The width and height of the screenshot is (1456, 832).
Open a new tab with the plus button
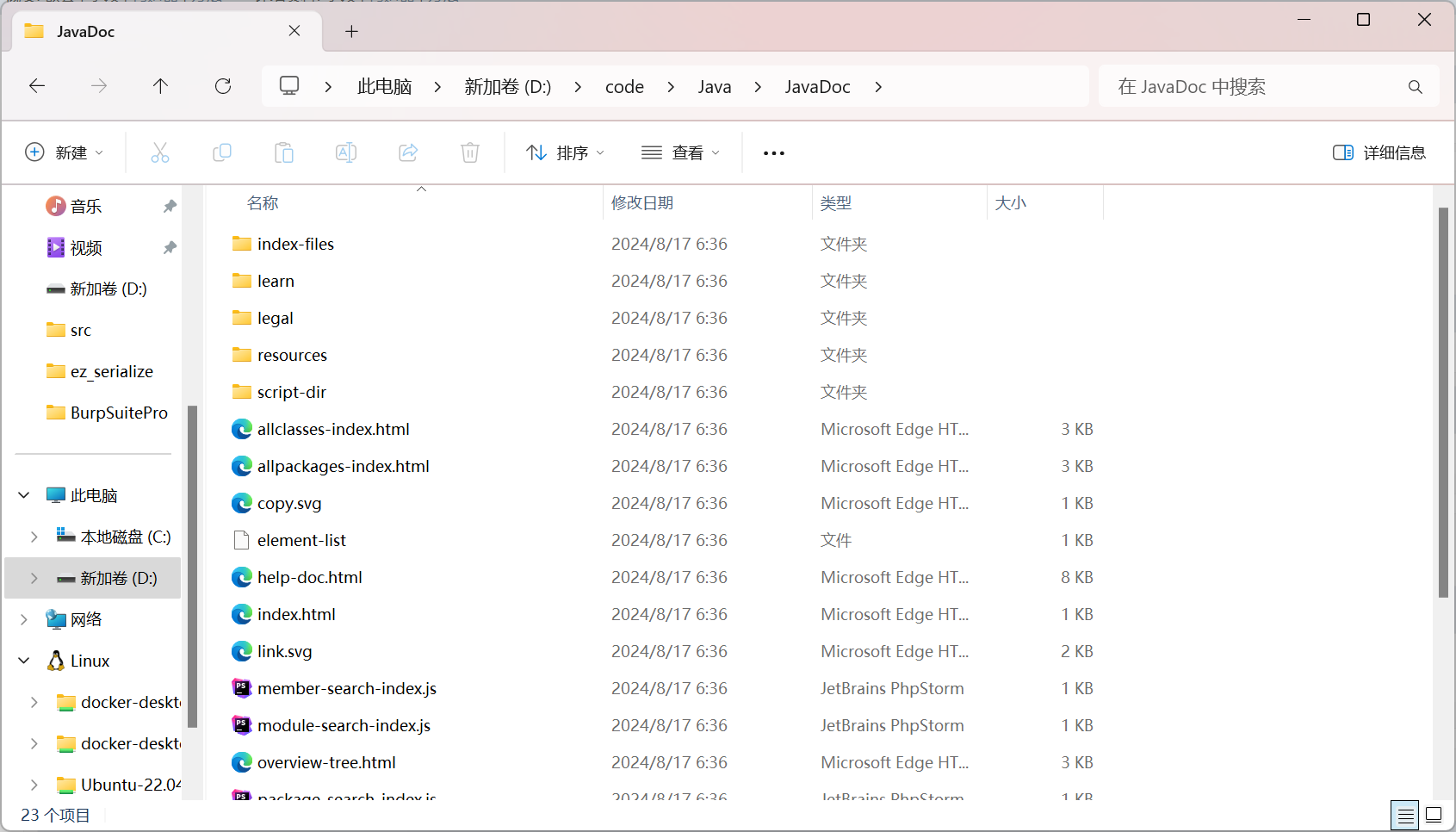coord(351,32)
